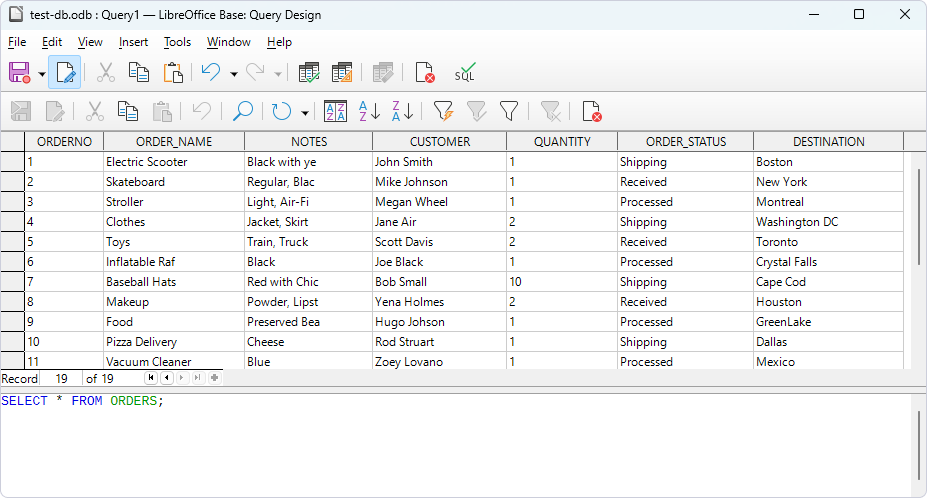
Task: Click the 'Mike Johnson' customer cell
Action: point(440,182)
